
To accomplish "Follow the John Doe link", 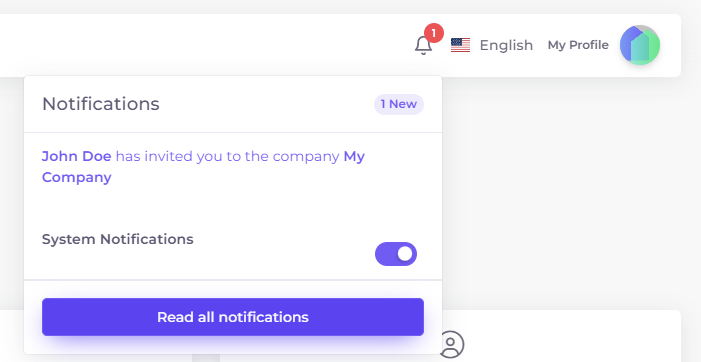I will pyautogui.click(x=76, y=156).
